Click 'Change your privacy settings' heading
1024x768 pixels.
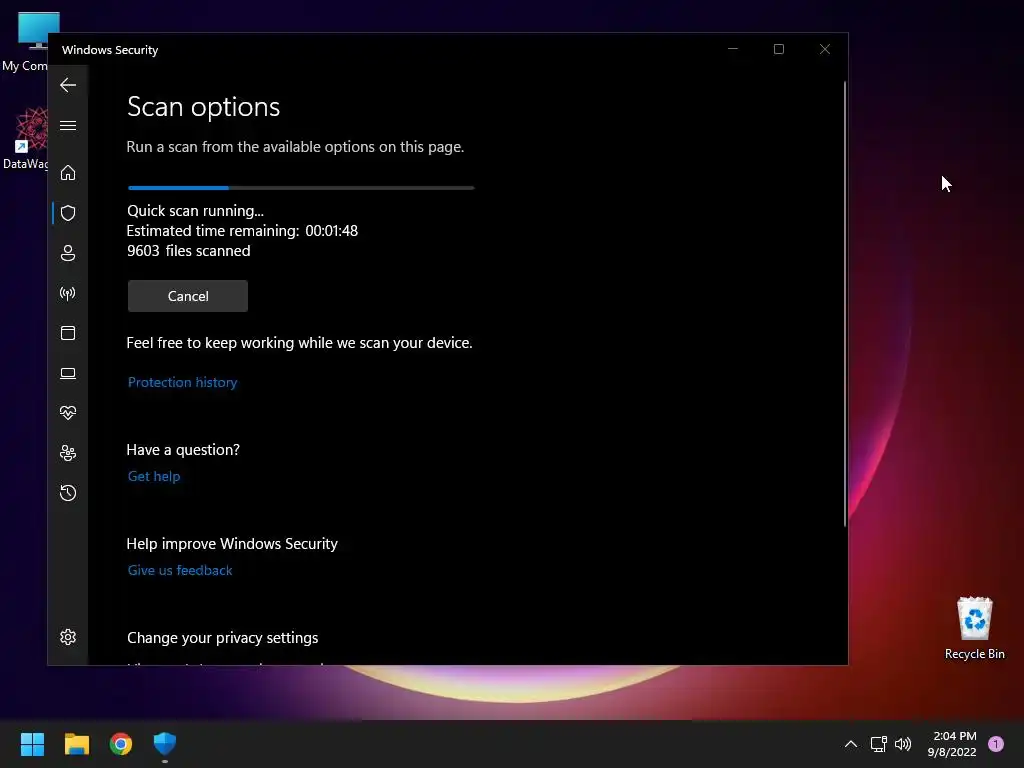tap(223, 637)
